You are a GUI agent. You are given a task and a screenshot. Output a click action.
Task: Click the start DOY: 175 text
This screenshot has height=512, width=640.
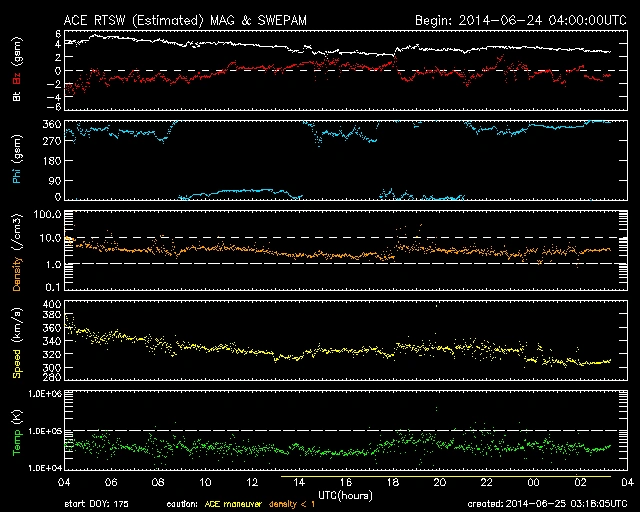coord(96,504)
